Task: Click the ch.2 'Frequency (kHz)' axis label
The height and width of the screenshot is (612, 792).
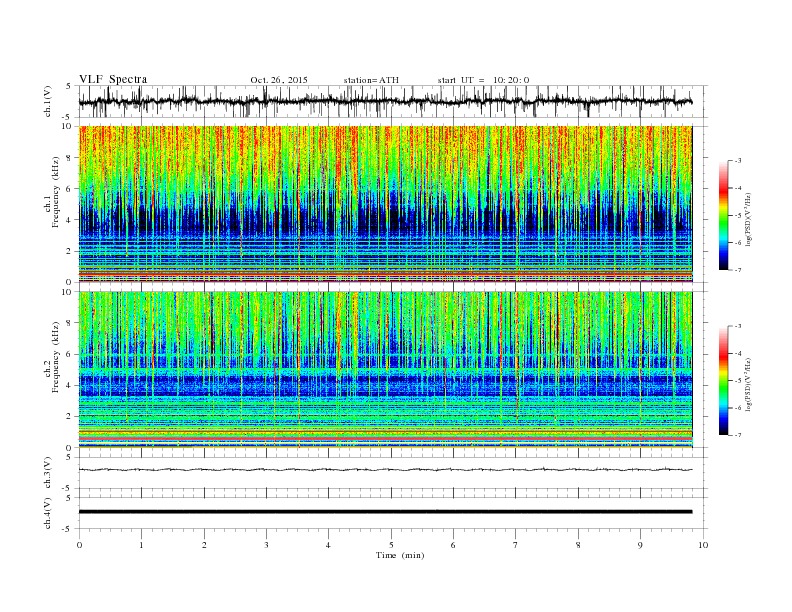Action: point(55,357)
